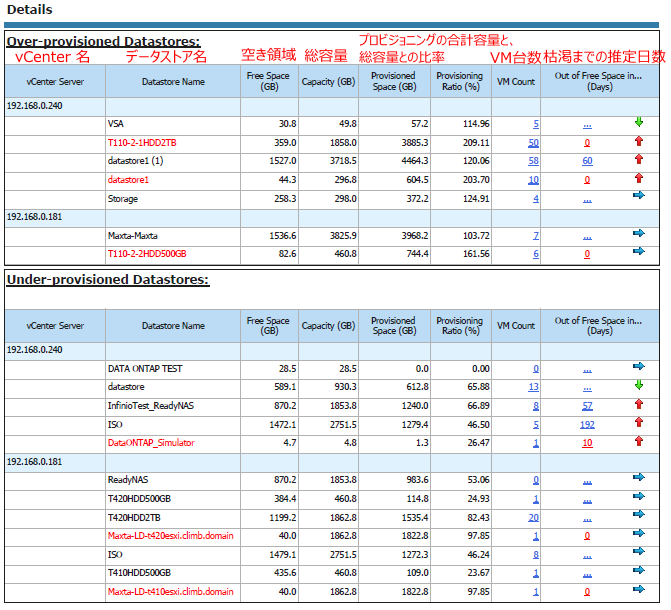The width and height of the screenshot is (671, 610).
Task: Click blue trend arrow for Maxta-Maxta
Action: (638, 233)
